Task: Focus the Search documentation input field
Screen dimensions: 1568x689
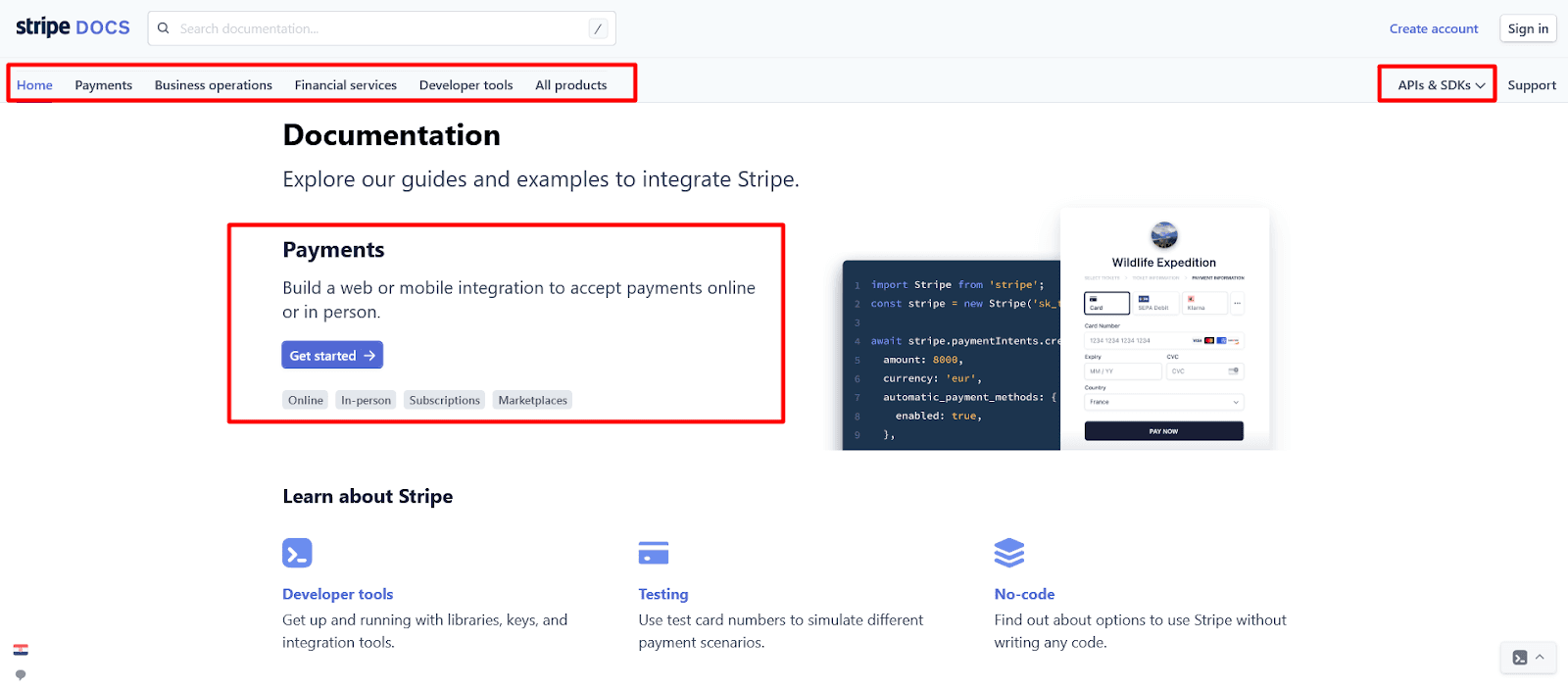Action: [x=382, y=28]
